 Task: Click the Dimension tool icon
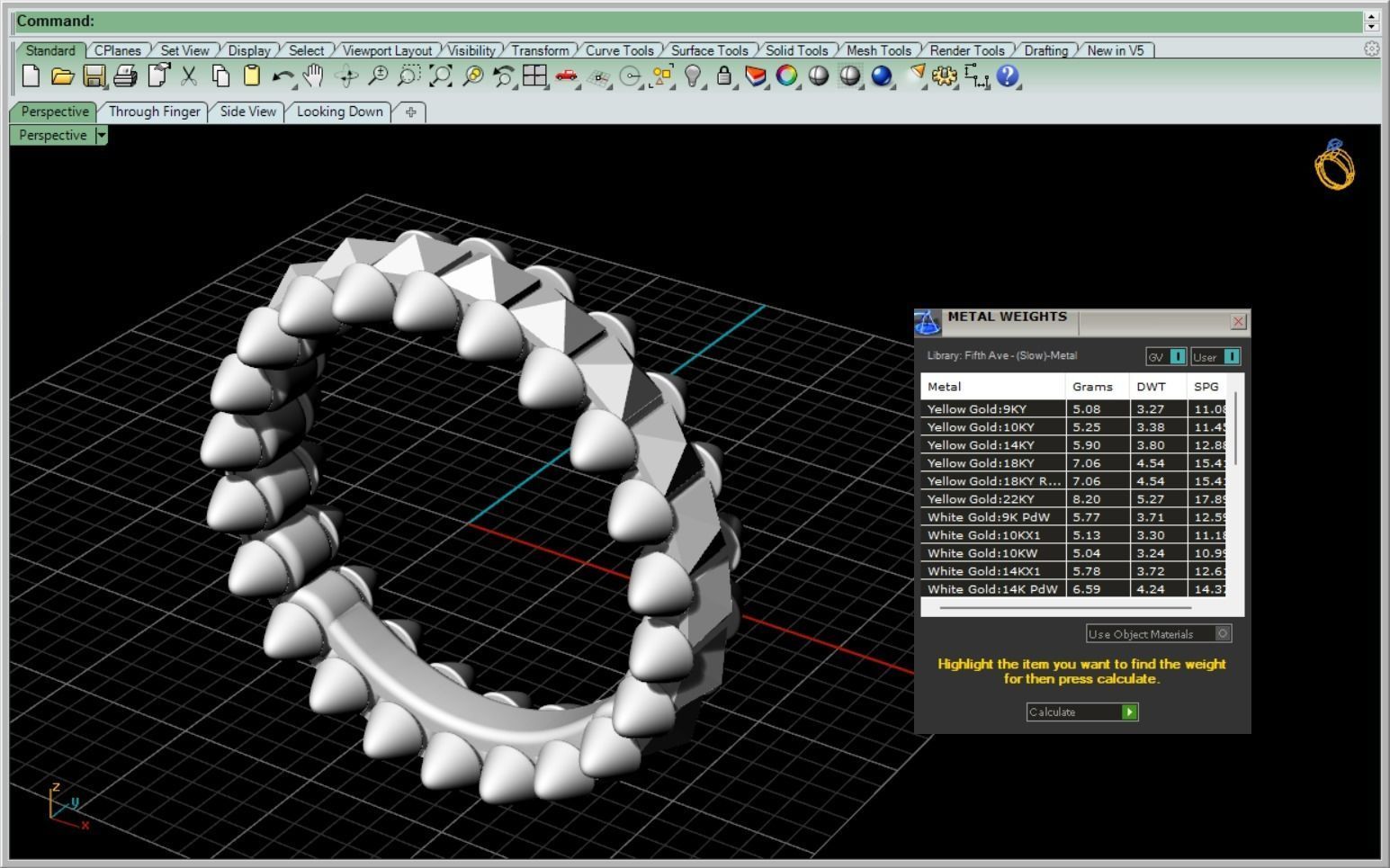point(976,76)
